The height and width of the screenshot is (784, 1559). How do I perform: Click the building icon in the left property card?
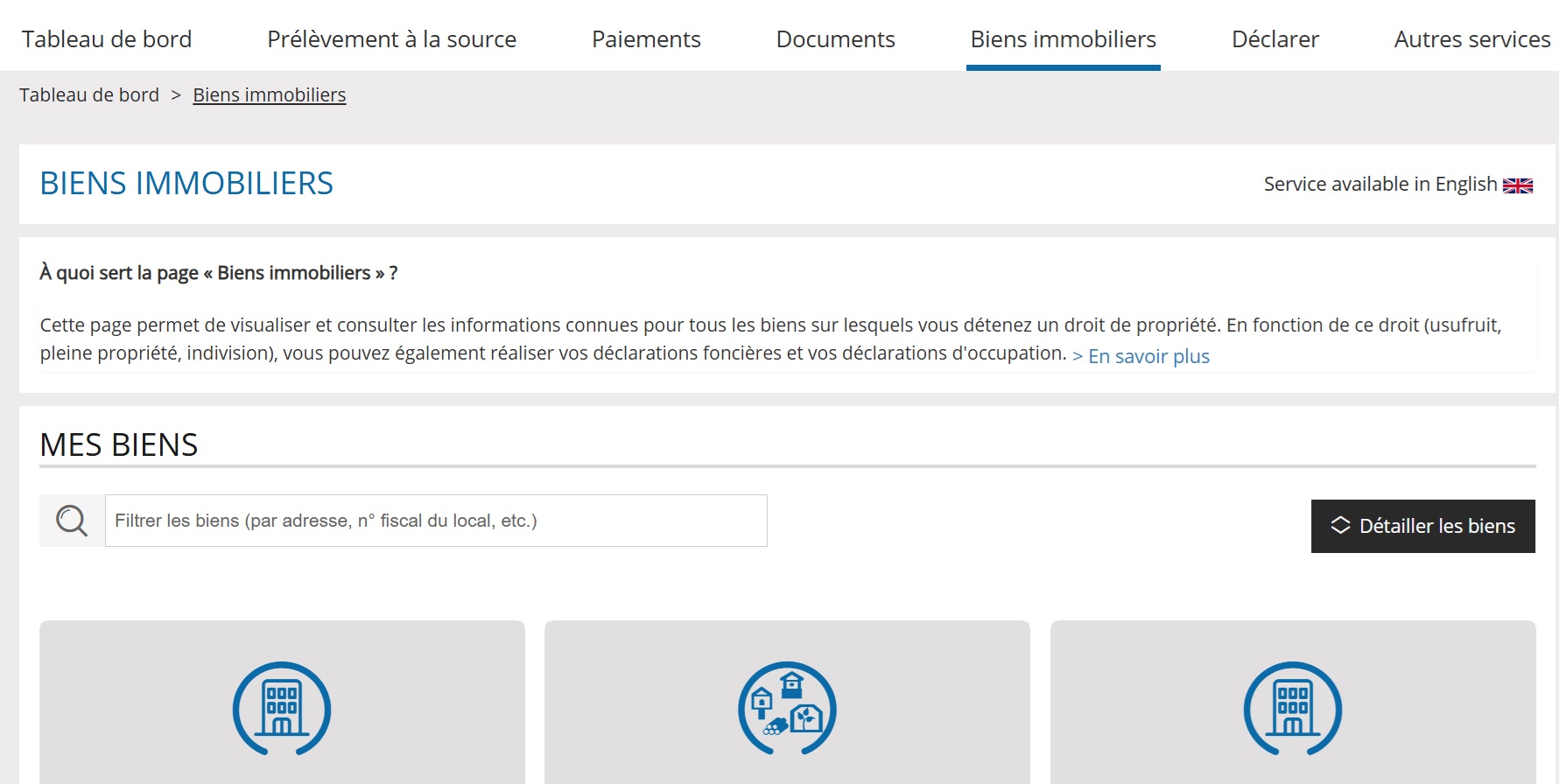pos(282,708)
